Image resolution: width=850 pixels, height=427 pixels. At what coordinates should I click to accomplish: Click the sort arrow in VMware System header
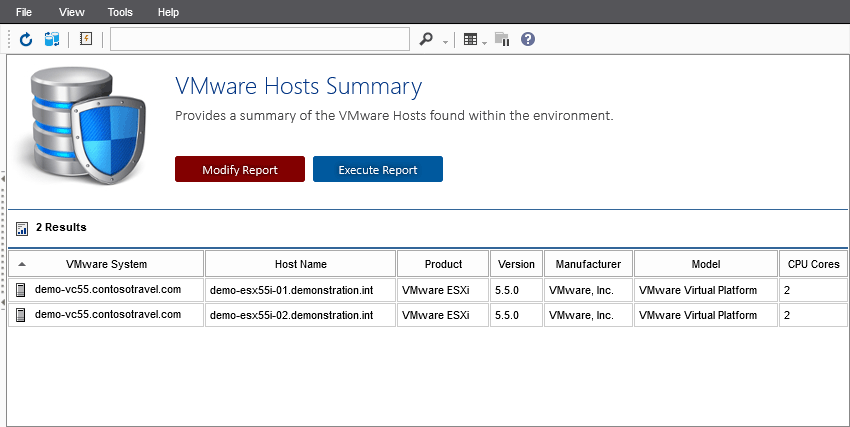(x=22, y=264)
